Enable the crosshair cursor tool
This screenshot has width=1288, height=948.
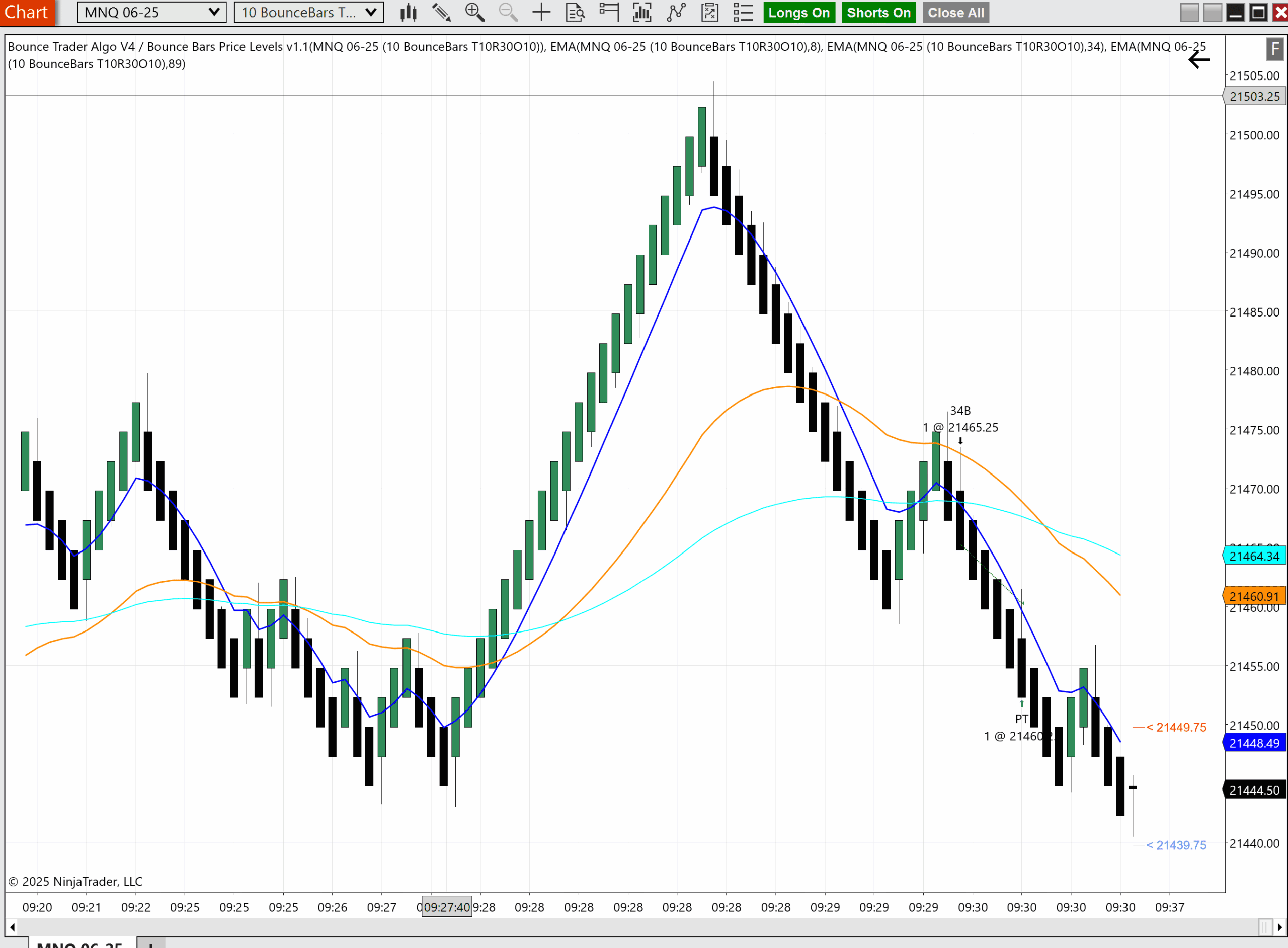(541, 12)
